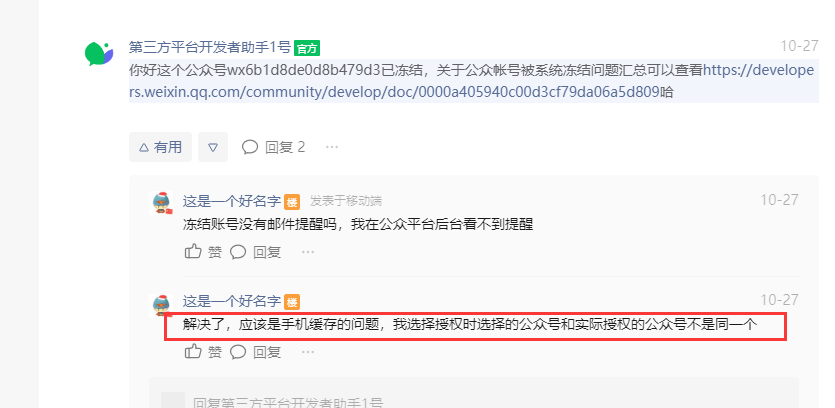This screenshot has width=835, height=408.
Task: Like the 解决了 comment with thumbs-up
Action: pos(202,352)
